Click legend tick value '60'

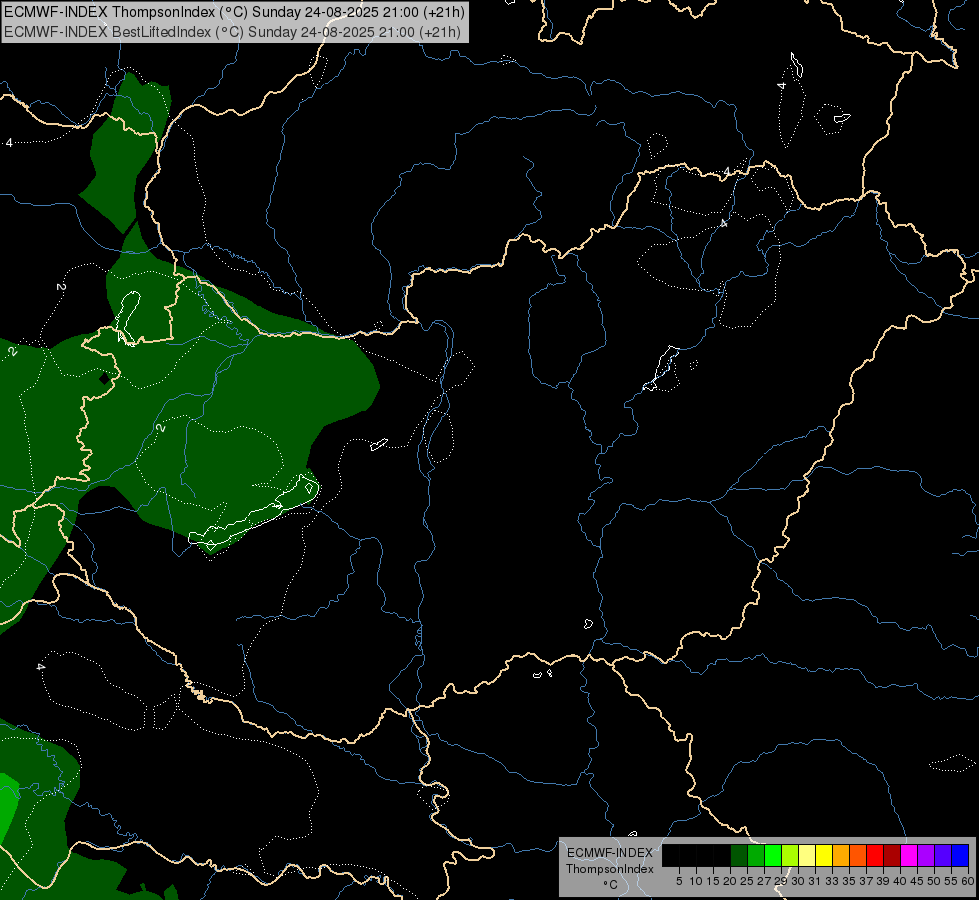(x=968, y=881)
